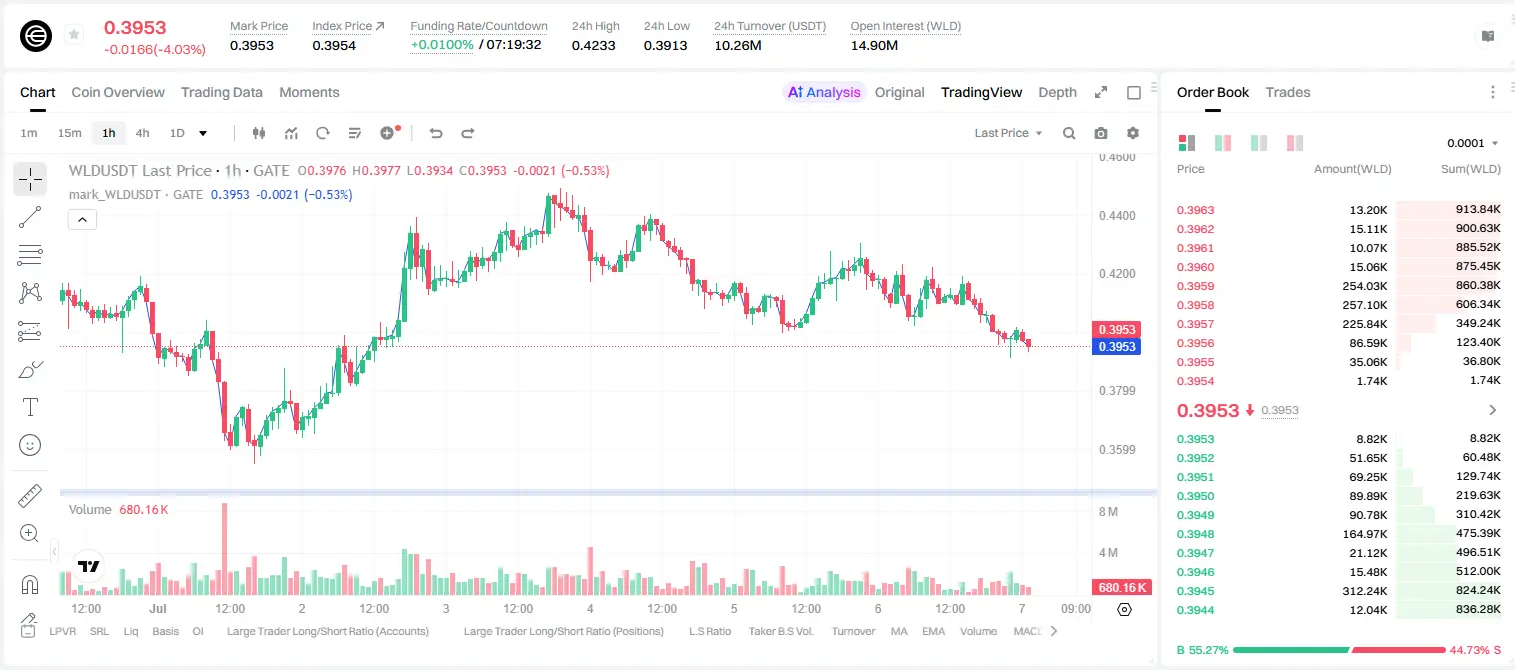The image size is (1515, 670).
Task: Select the ruler measure tool
Action: pos(30,496)
